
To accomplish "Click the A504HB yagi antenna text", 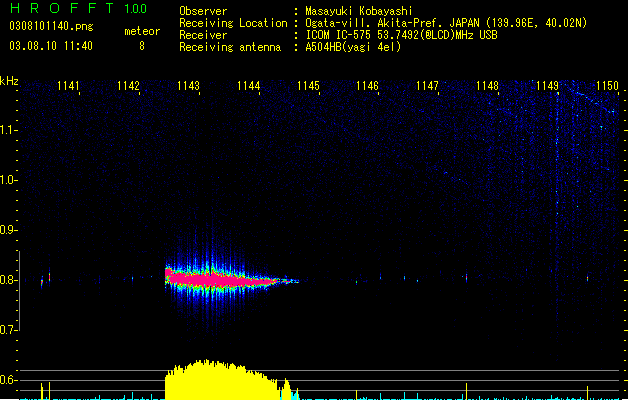I will point(353,47).
